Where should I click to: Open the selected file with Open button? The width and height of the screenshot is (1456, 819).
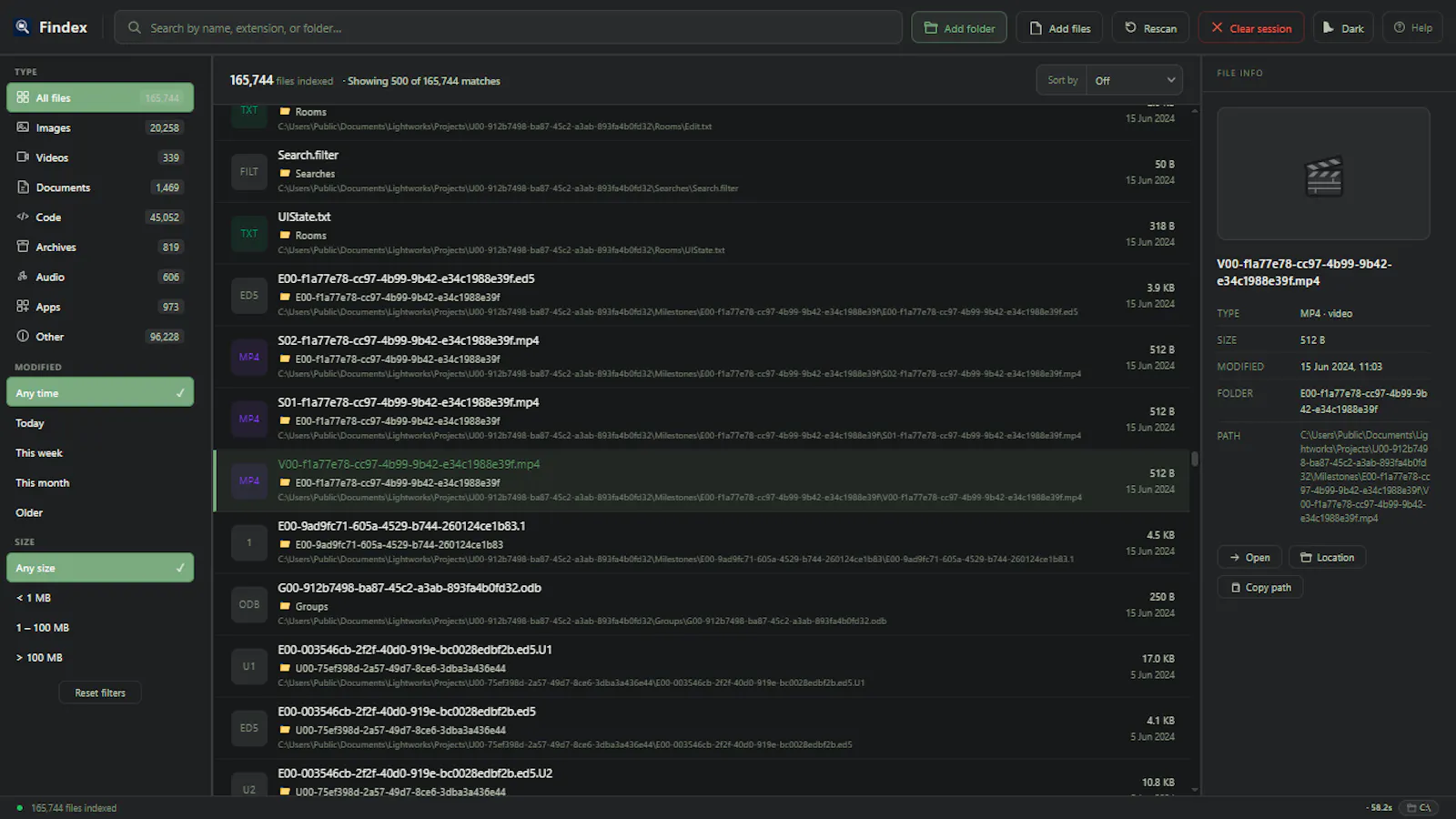point(1249,558)
